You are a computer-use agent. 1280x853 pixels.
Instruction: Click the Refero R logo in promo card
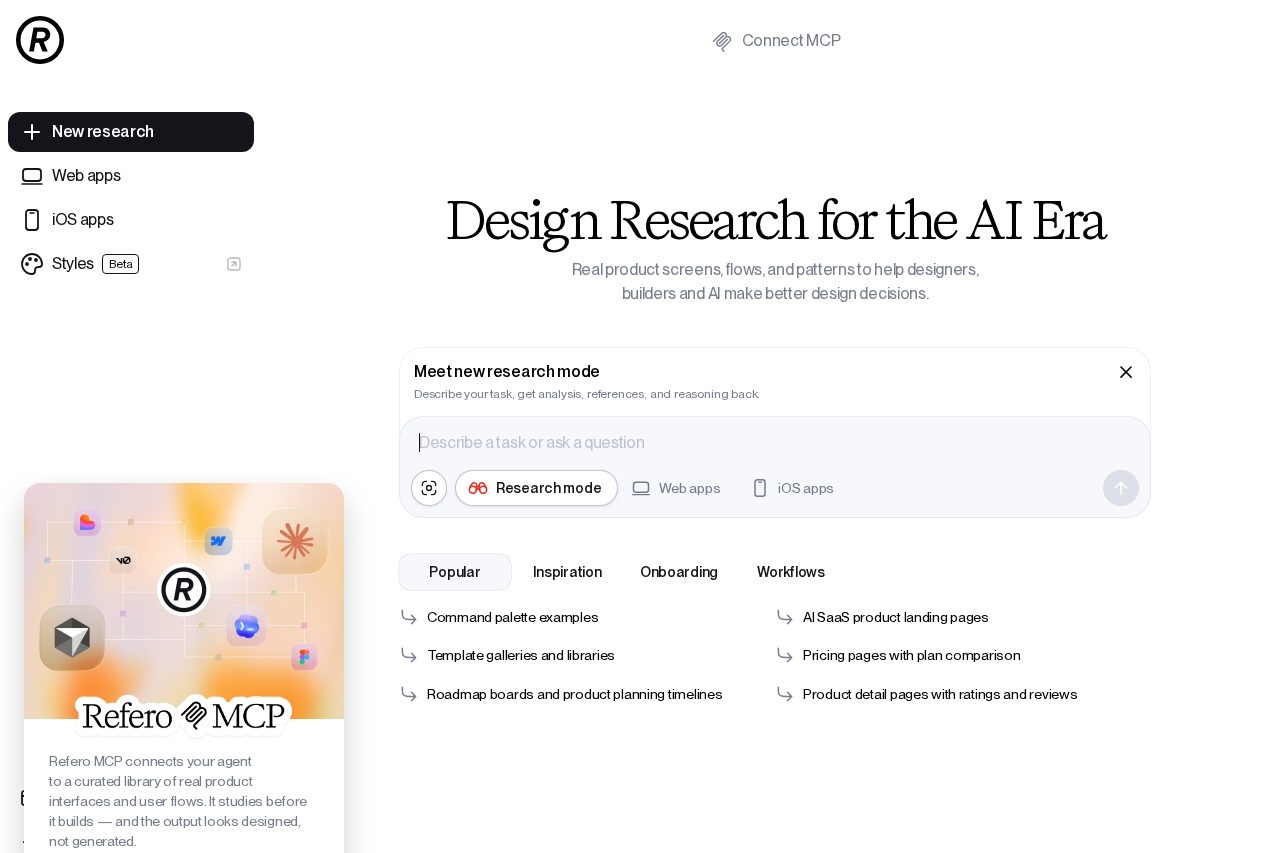coord(184,590)
